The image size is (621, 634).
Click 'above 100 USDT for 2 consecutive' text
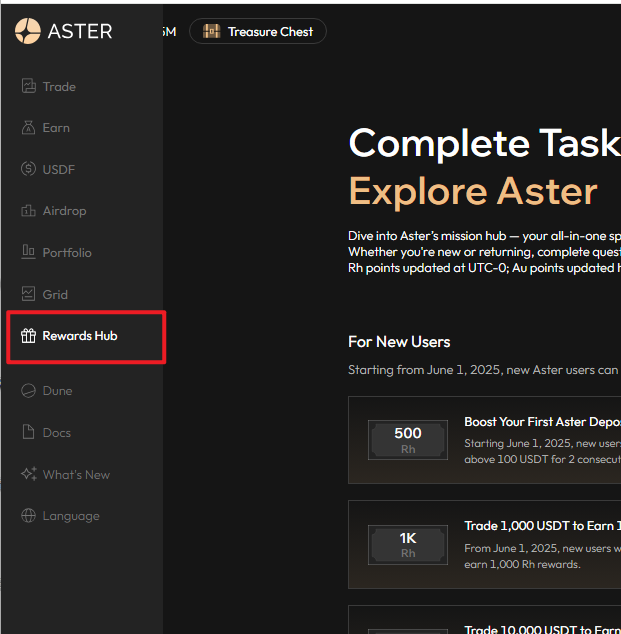(x=543, y=459)
